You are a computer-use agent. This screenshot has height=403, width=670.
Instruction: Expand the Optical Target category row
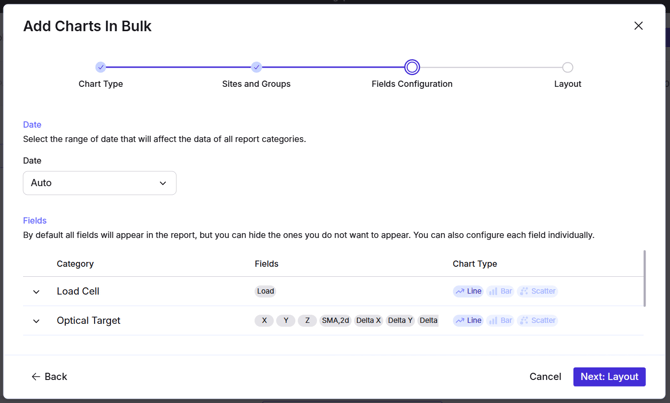coord(36,321)
